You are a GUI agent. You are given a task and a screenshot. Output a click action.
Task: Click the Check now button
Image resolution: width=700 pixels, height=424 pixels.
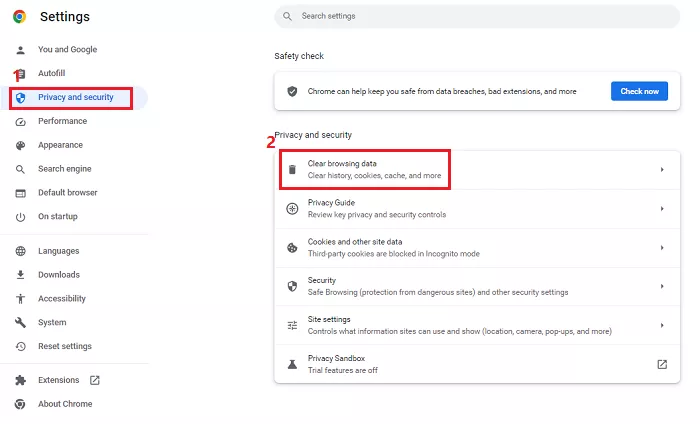(639, 91)
